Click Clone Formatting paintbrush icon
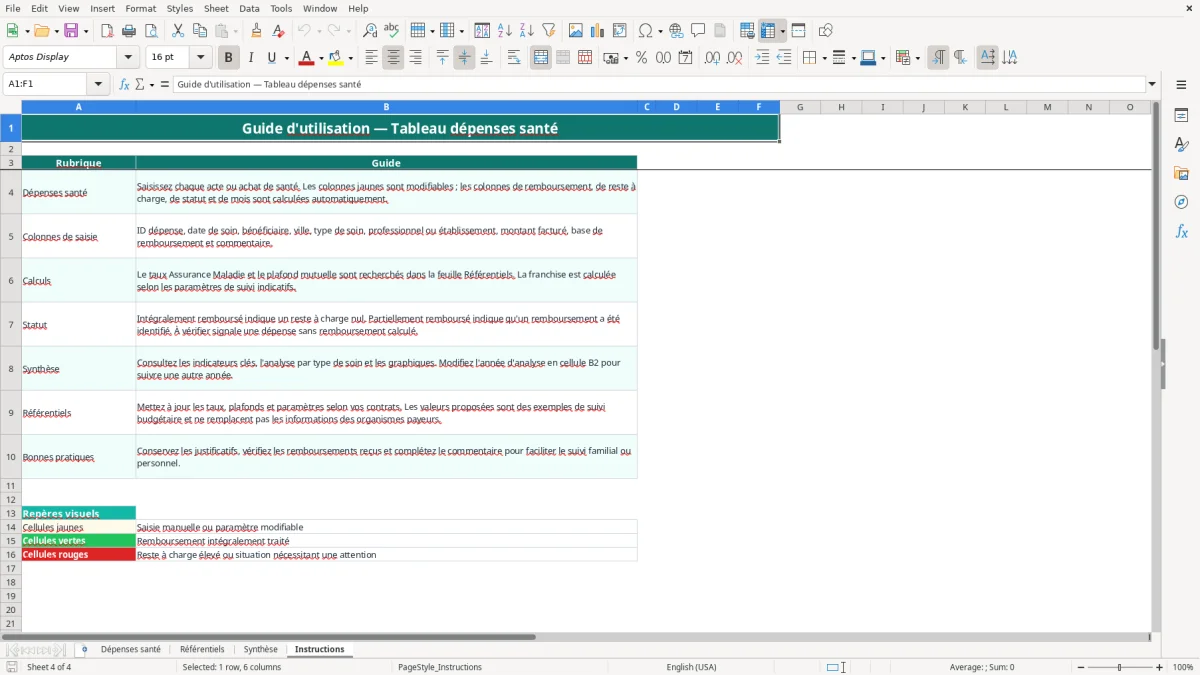This screenshot has width=1200, height=675. click(x=256, y=31)
